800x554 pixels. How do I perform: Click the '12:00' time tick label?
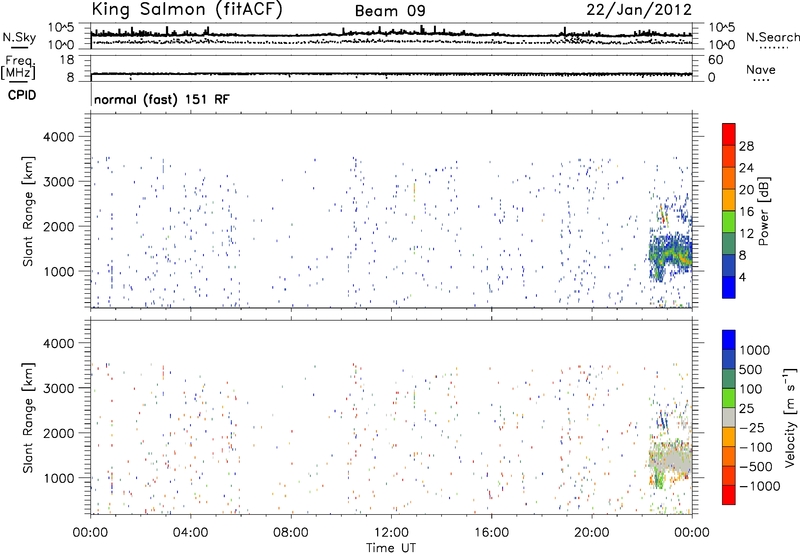[391, 533]
